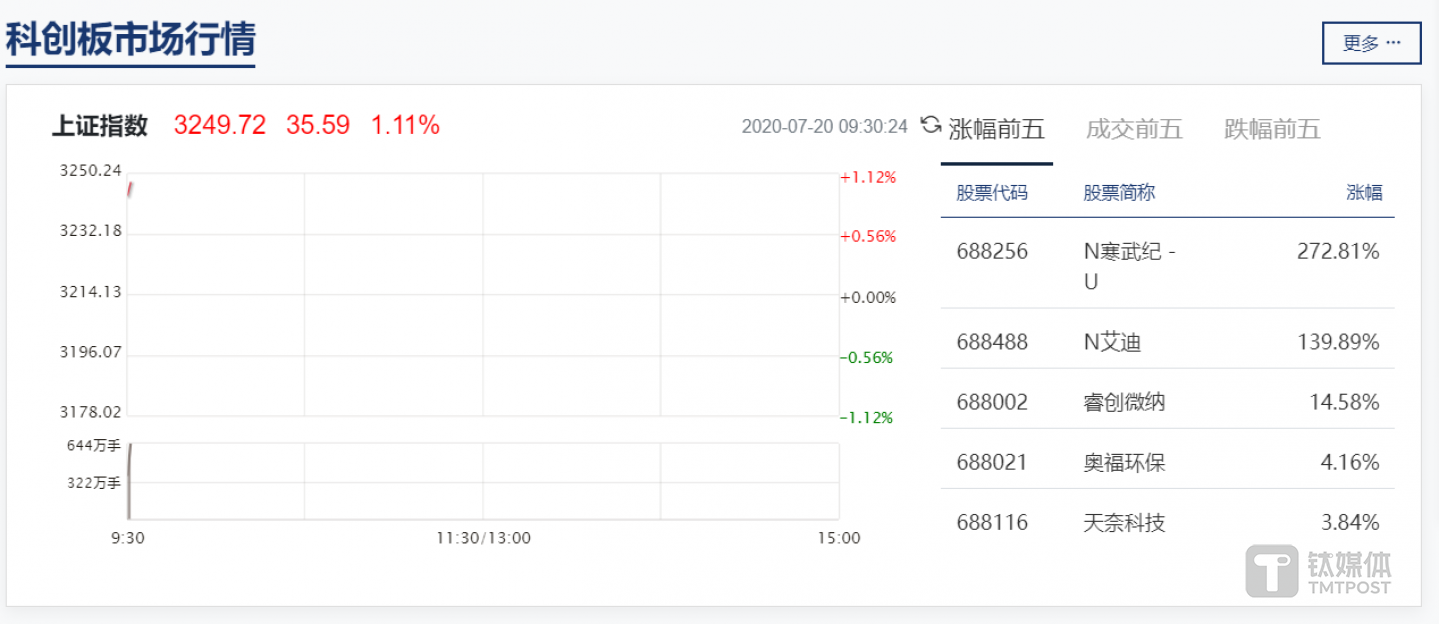Screen dimensions: 1439x624
Task: Select the 天奈科技 stock entry
Action: [1124, 523]
